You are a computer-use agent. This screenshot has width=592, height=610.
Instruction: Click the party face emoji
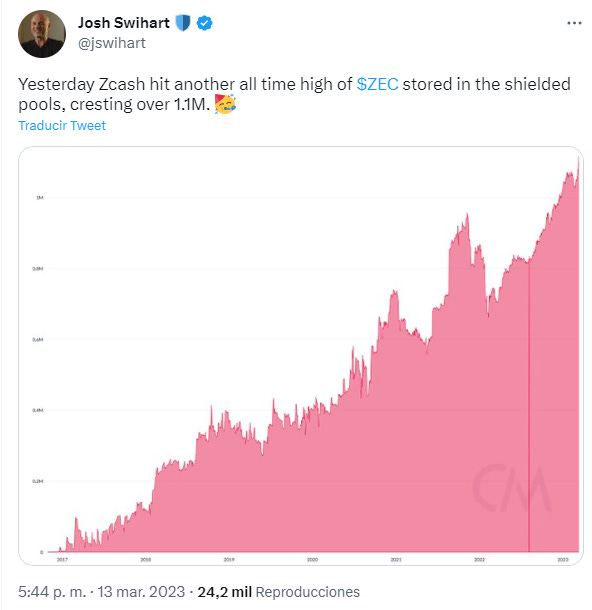(225, 104)
